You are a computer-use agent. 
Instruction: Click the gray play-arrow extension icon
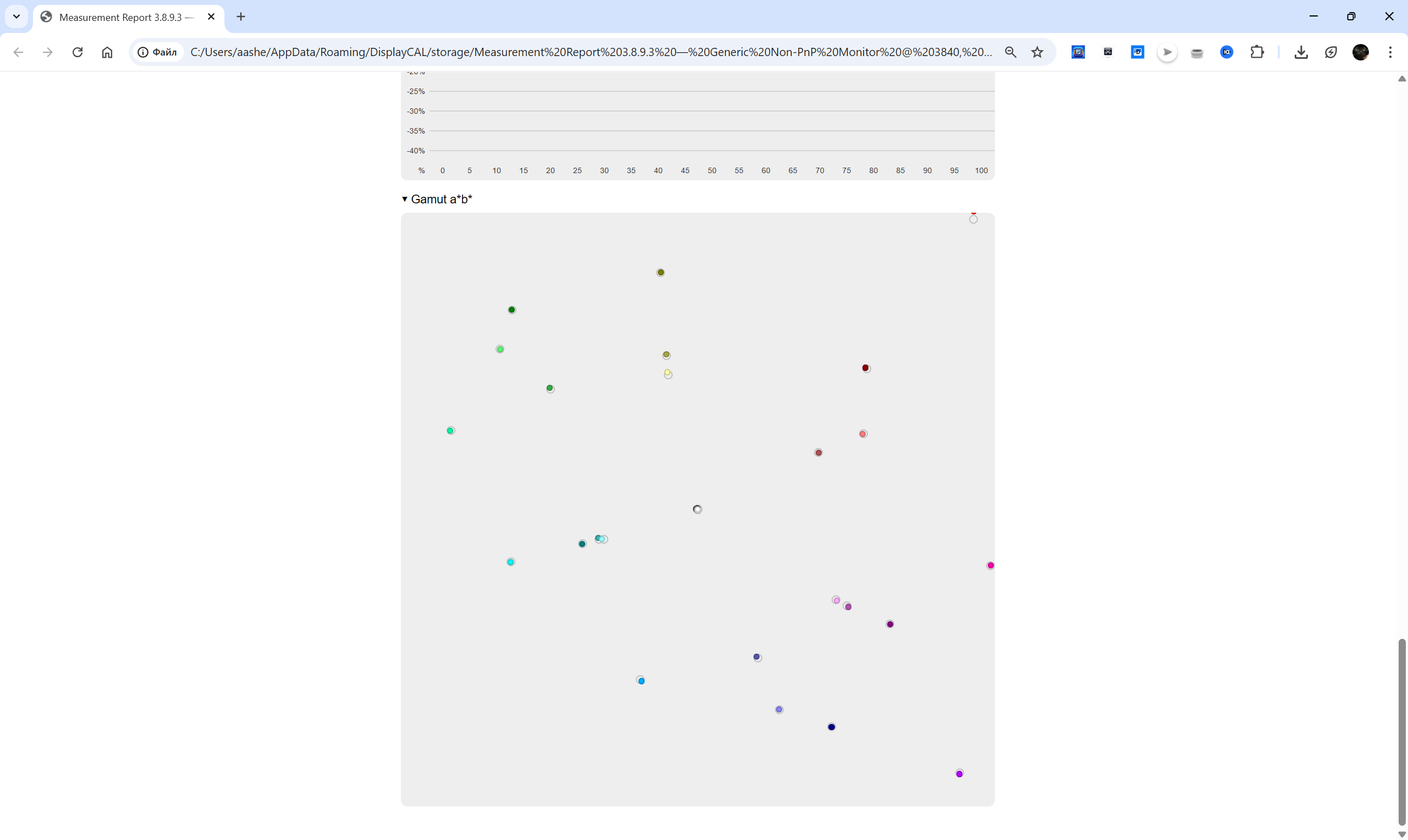coord(1167,52)
